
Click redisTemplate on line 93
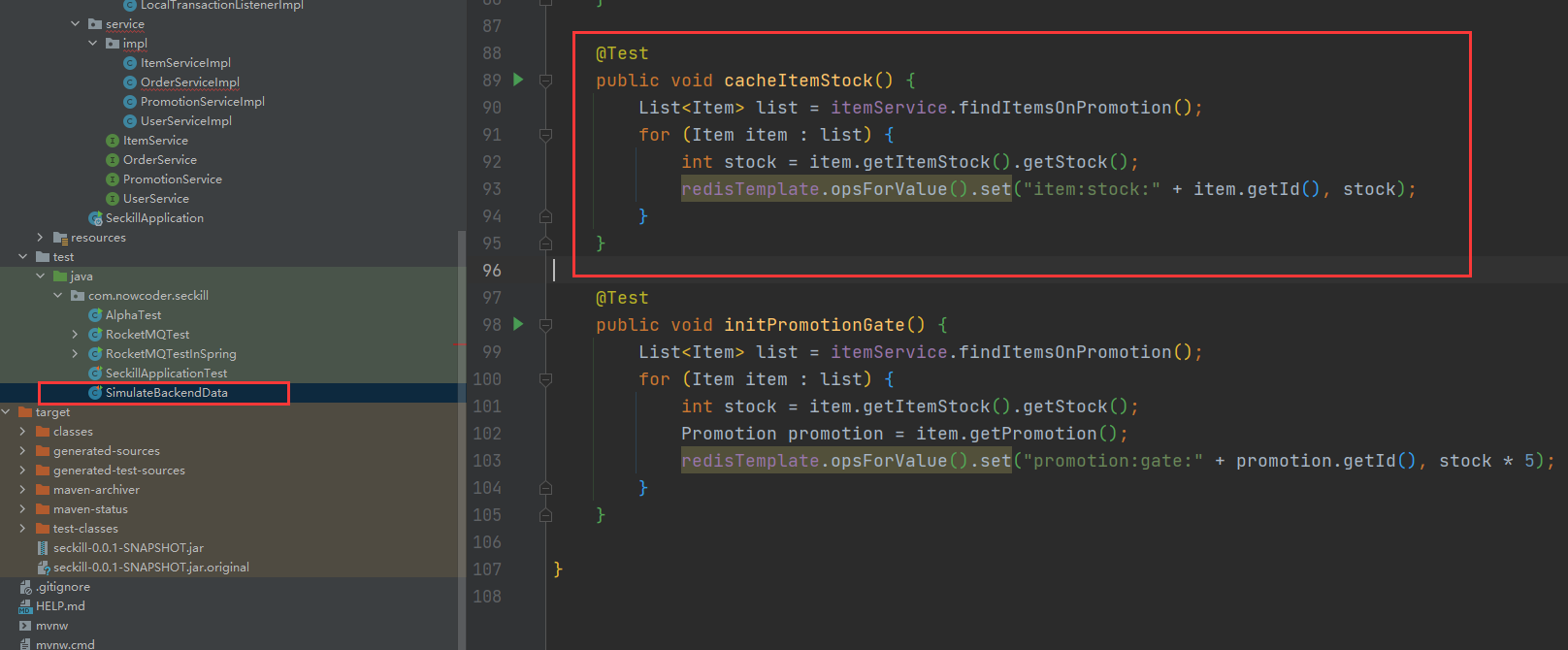coord(750,189)
